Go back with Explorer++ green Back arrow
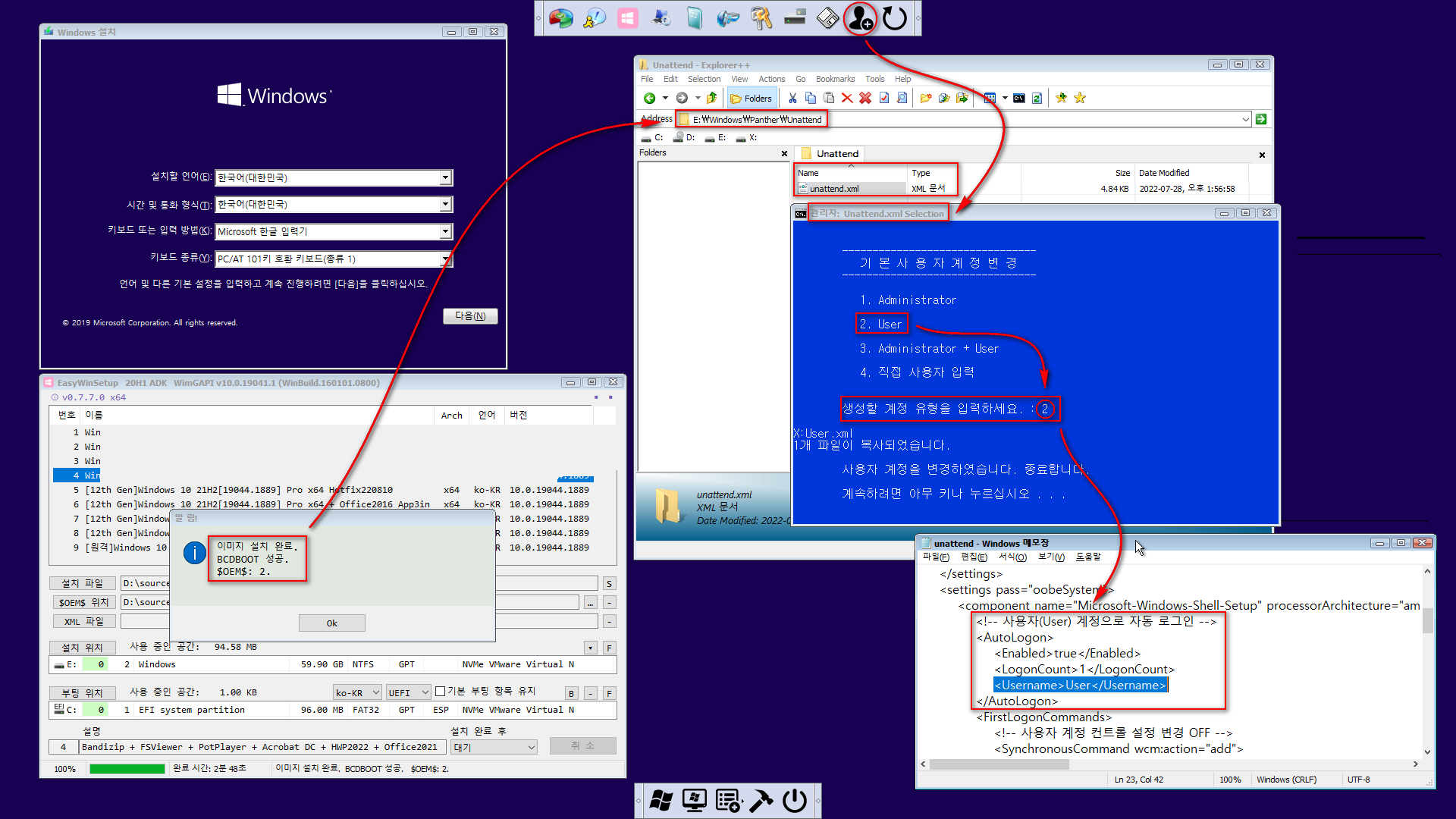This screenshot has width=1456, height=819. pos(650,98)
